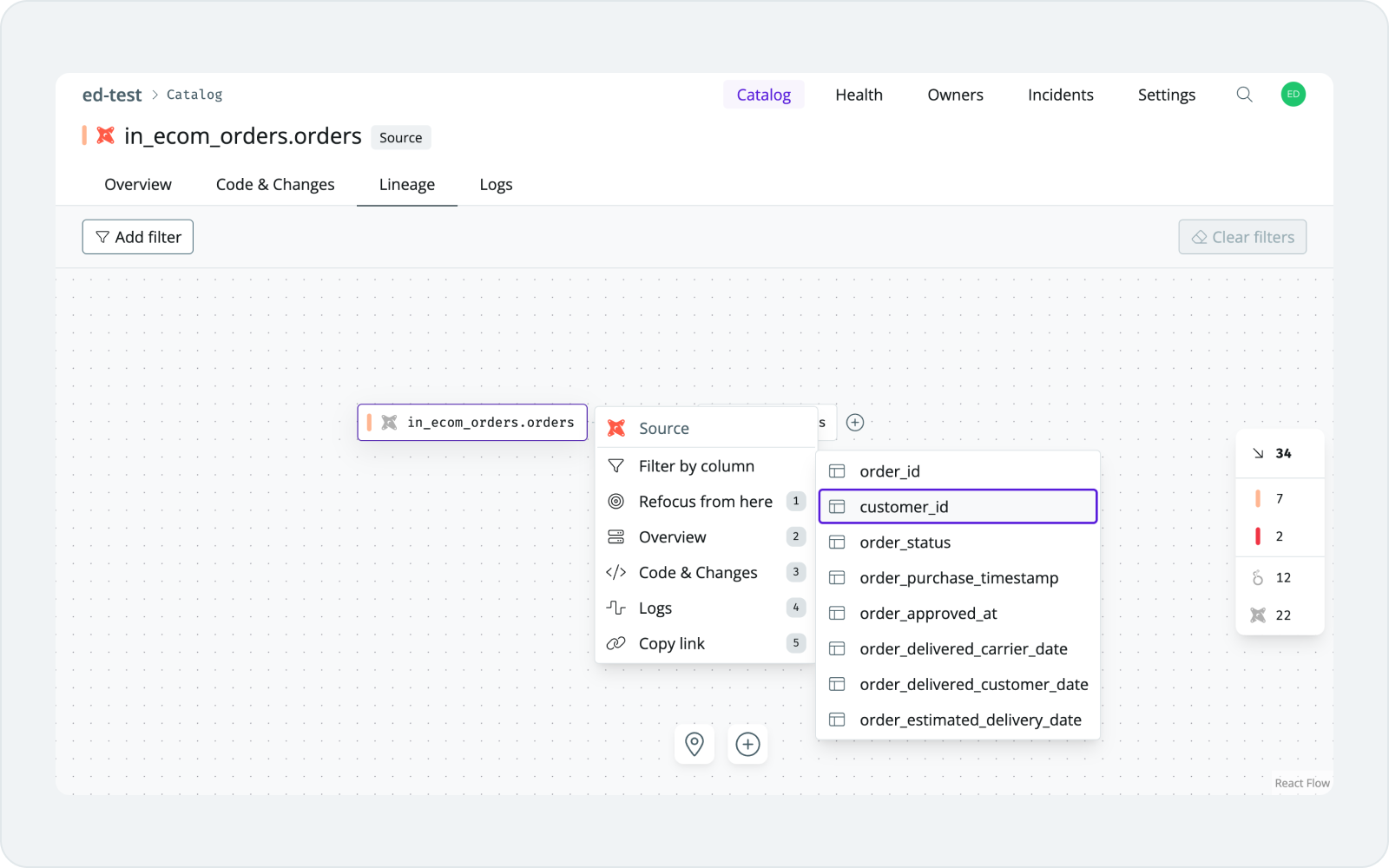The image size is (1389, 868).
Task: Click the table icon beside order_estimated_delivery_date
Action: point(837,720)
